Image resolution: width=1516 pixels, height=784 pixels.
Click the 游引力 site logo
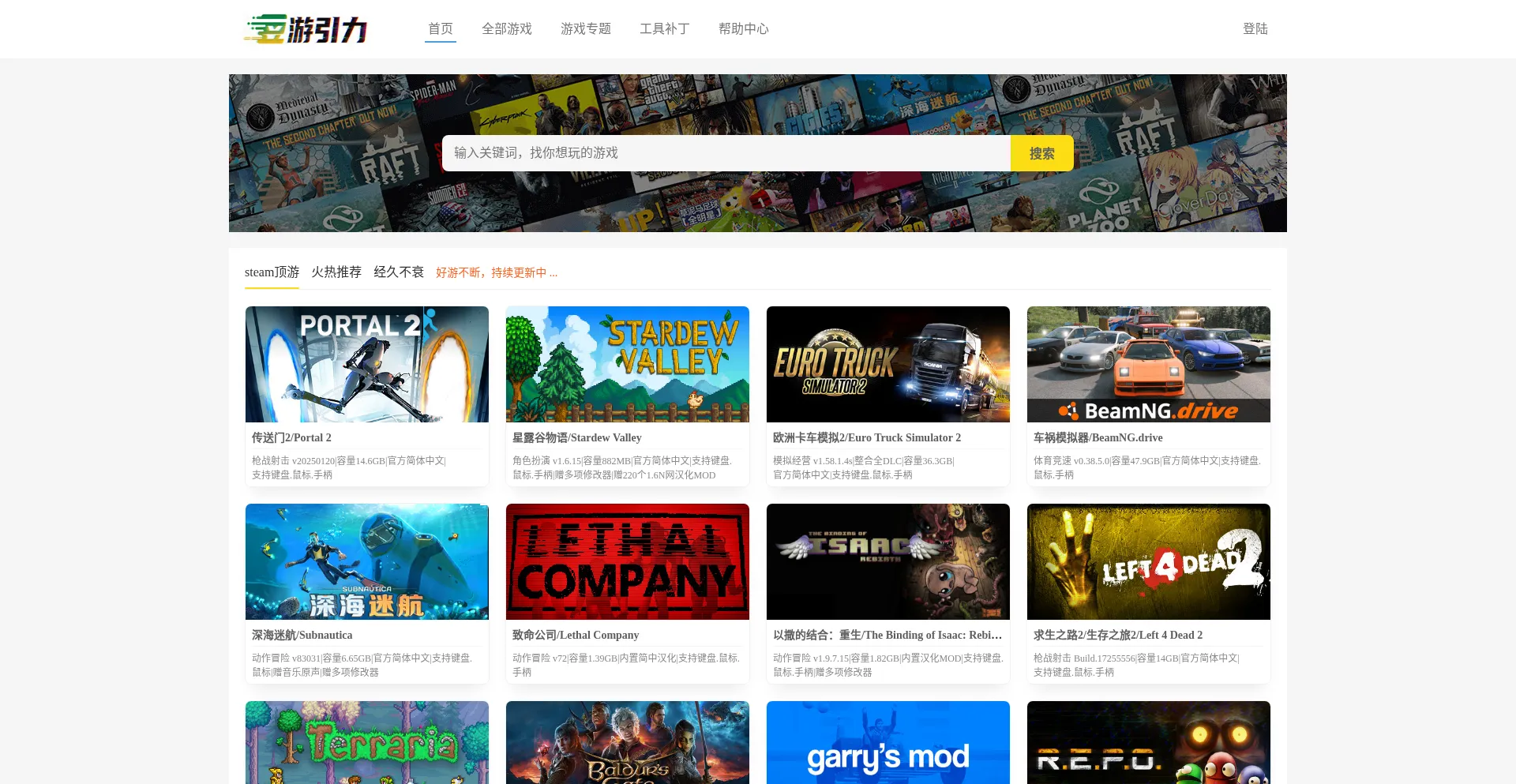point(306,29)
